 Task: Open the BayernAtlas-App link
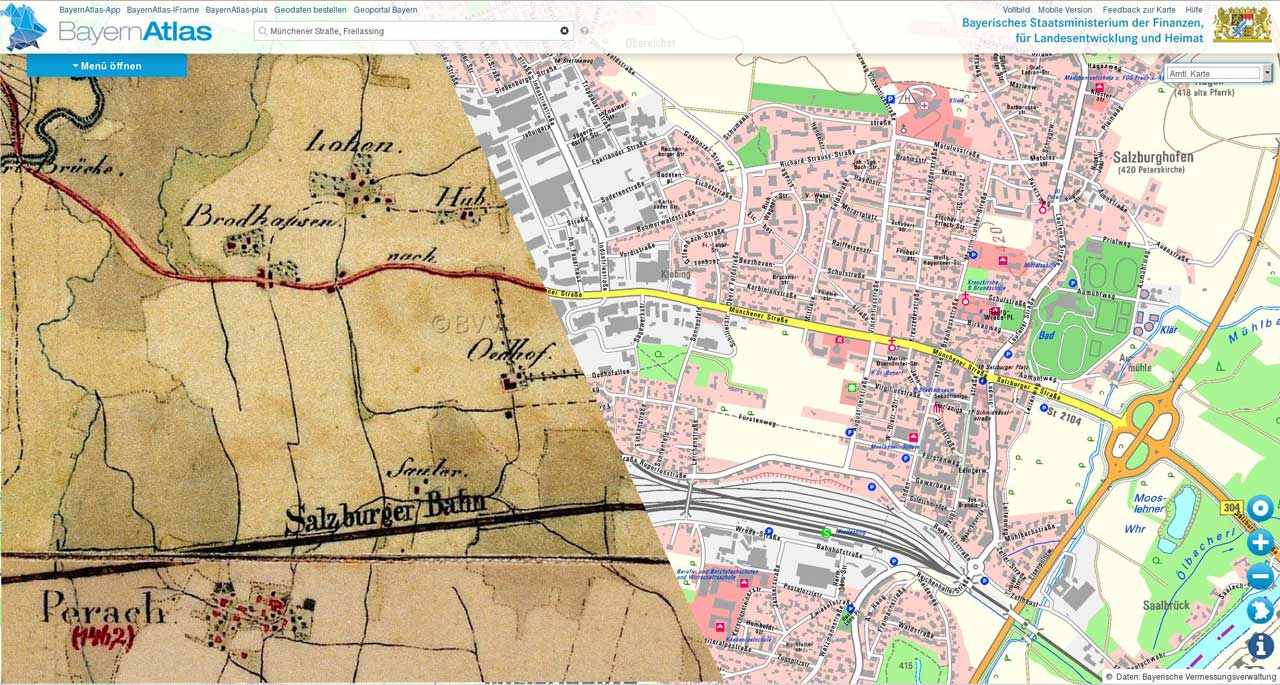(89, 10)
